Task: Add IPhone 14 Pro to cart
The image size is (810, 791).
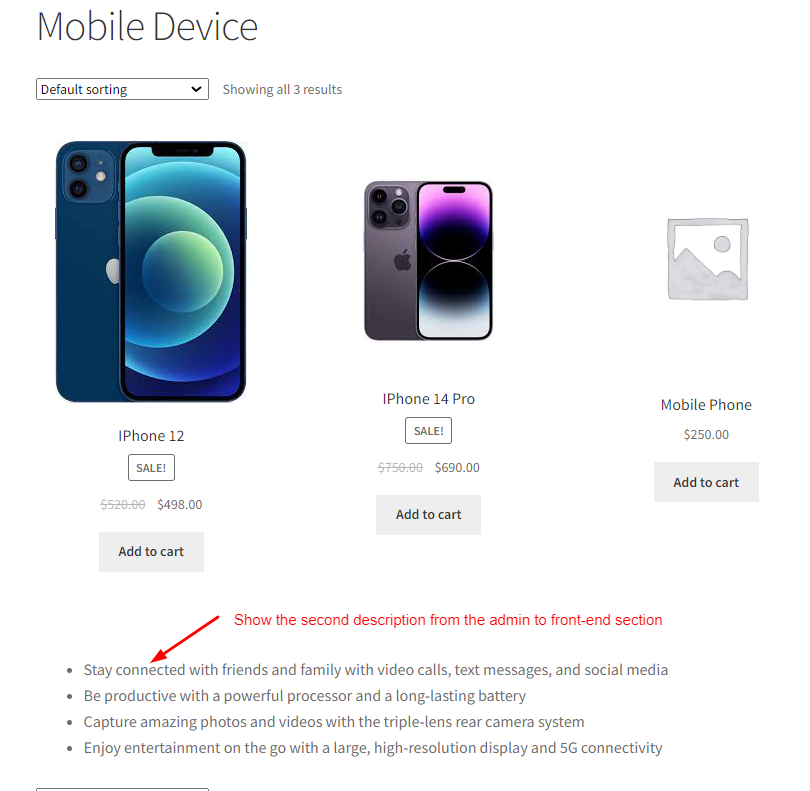Action: [428, 515]
